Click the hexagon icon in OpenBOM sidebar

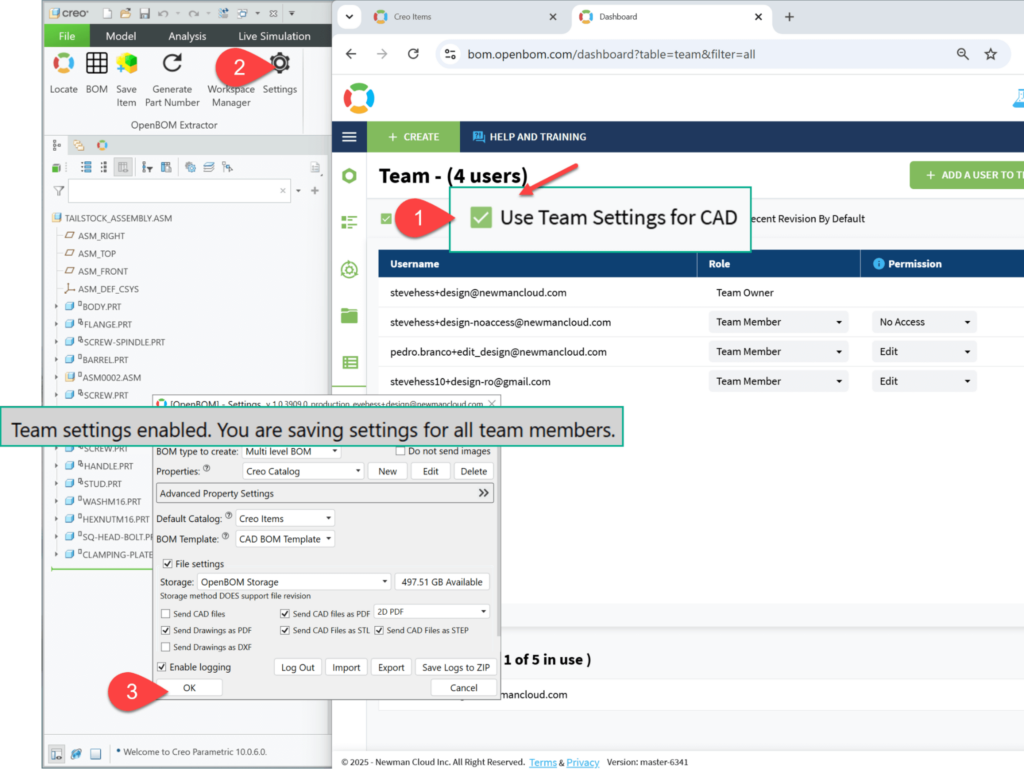click(x=349, y=176)
